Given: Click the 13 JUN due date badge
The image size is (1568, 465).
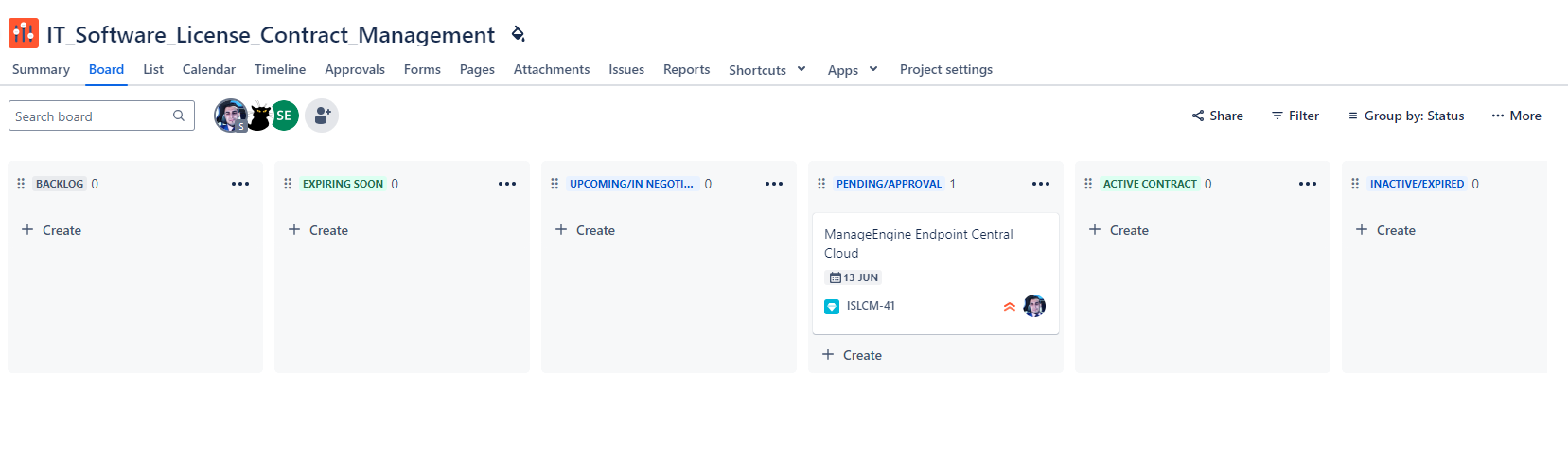Looking at the screenshot, I should [854, 277].
